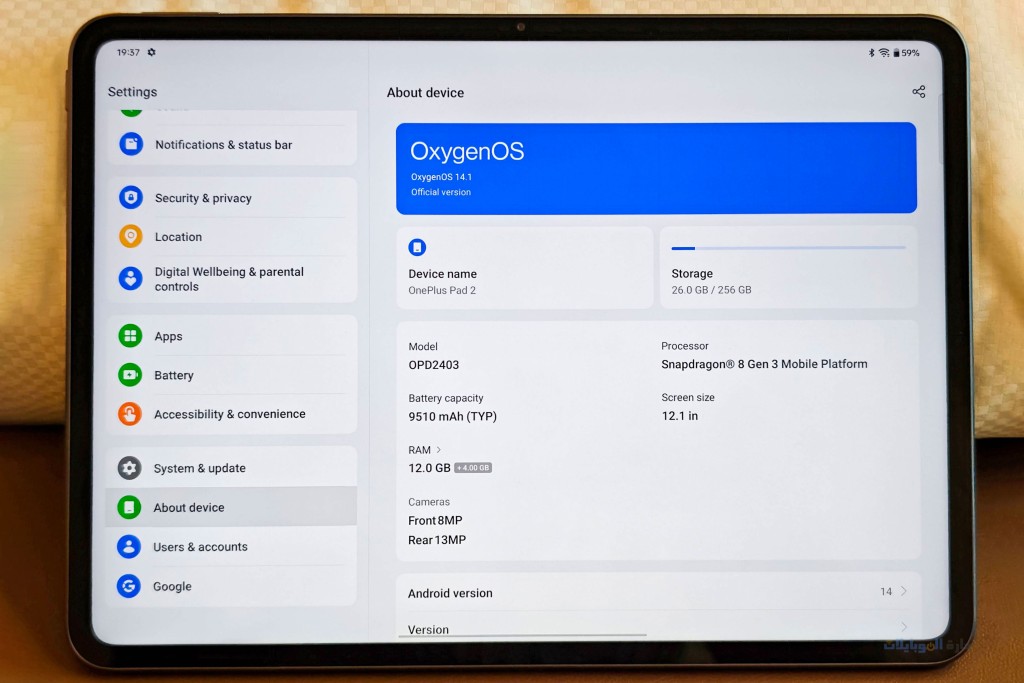Tap the model number OPD2403
Image resolution: width=1024 pixels, height=683 pixels.
coord(434,365)
